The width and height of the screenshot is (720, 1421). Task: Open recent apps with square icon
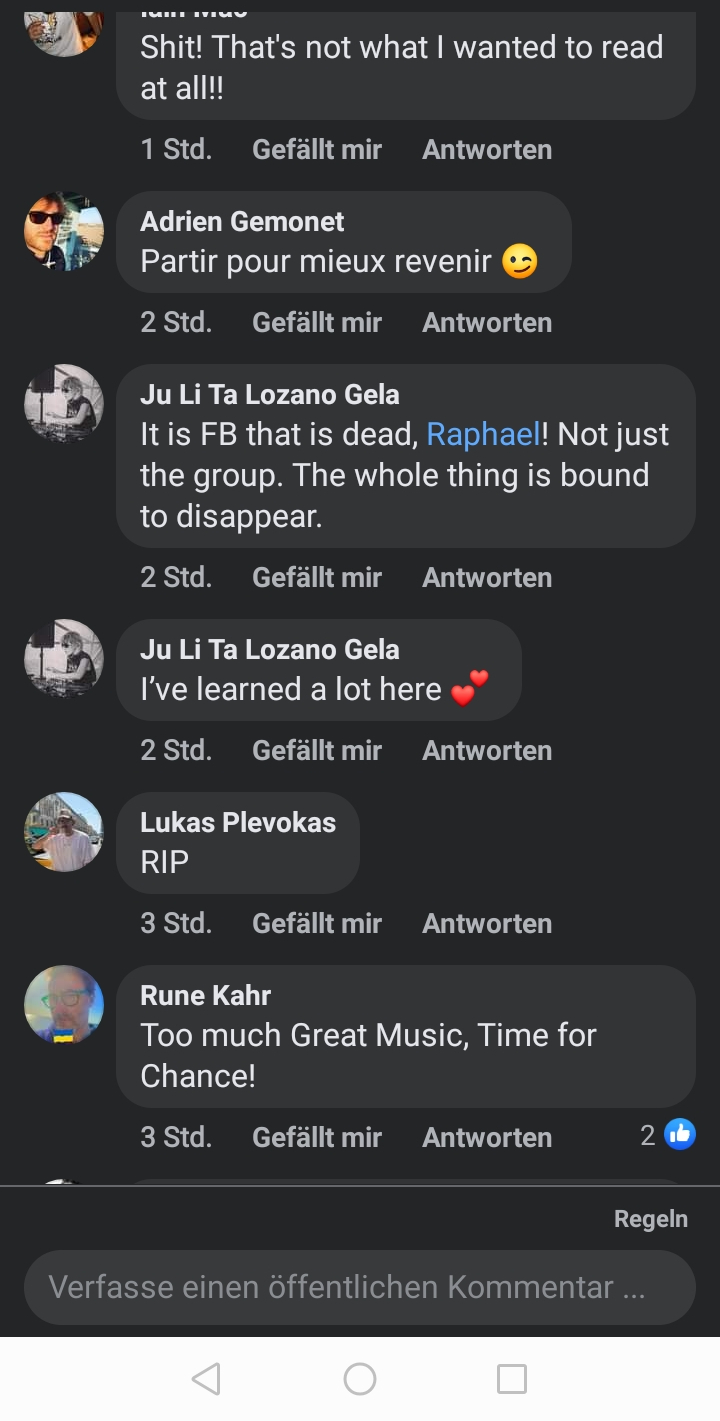point(512,1379)
